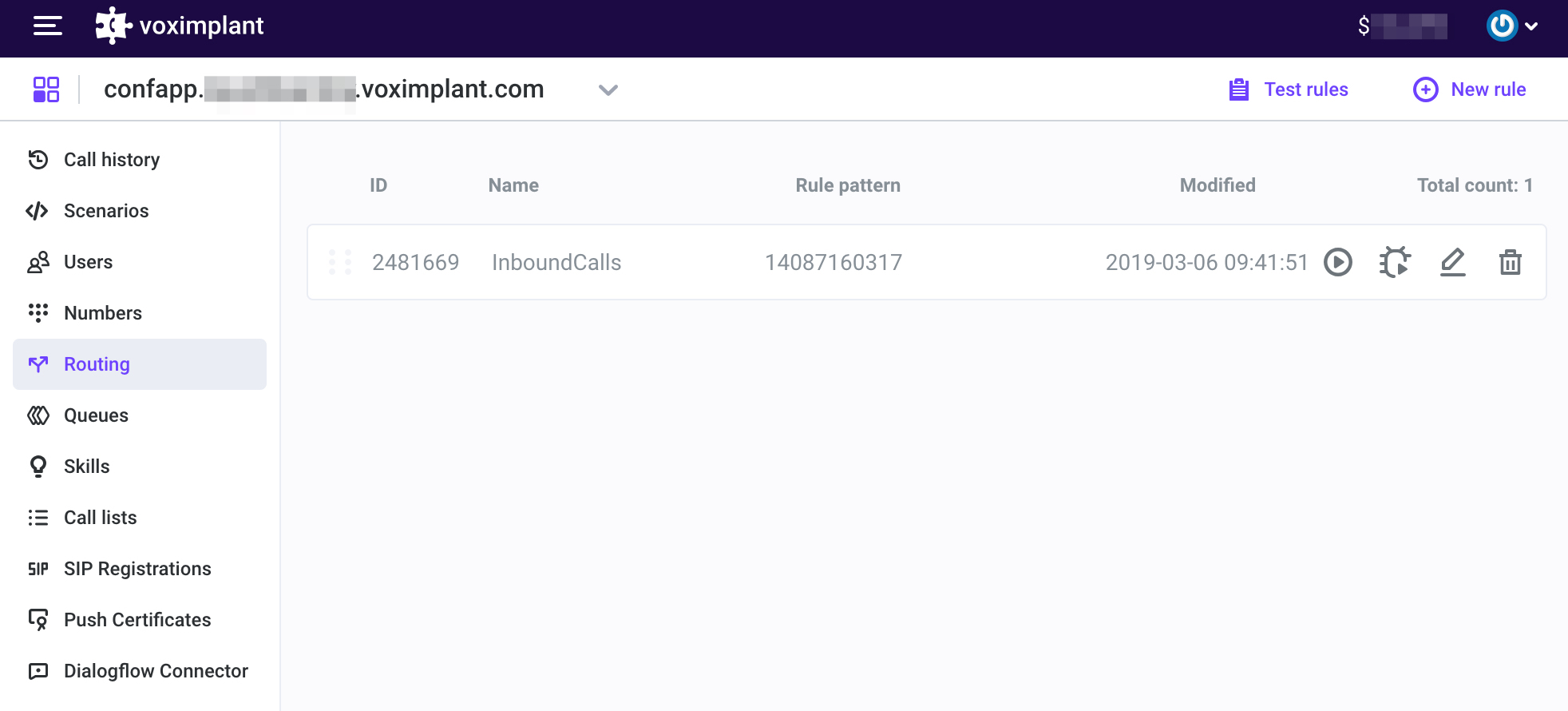Click the account balance amount
The width and height of the screenshot is (1568, 711).
tap(1403, 26)
